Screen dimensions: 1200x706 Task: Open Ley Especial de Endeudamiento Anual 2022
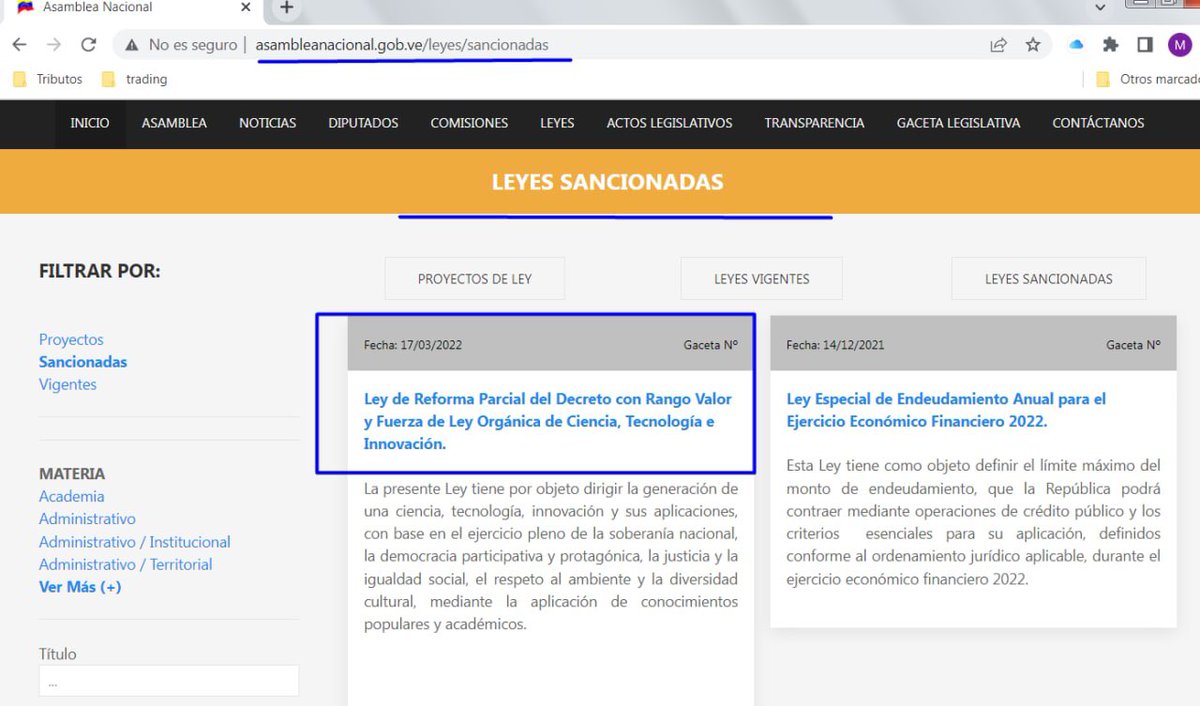pyautogui.click(x=946, y=410)
